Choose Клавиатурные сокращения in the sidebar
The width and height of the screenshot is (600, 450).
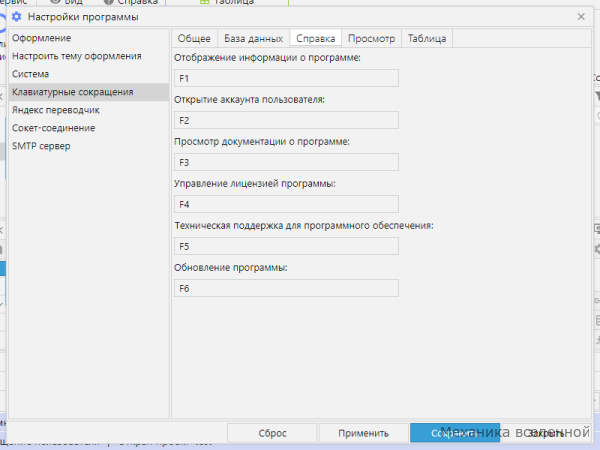(x=88, y=92)
